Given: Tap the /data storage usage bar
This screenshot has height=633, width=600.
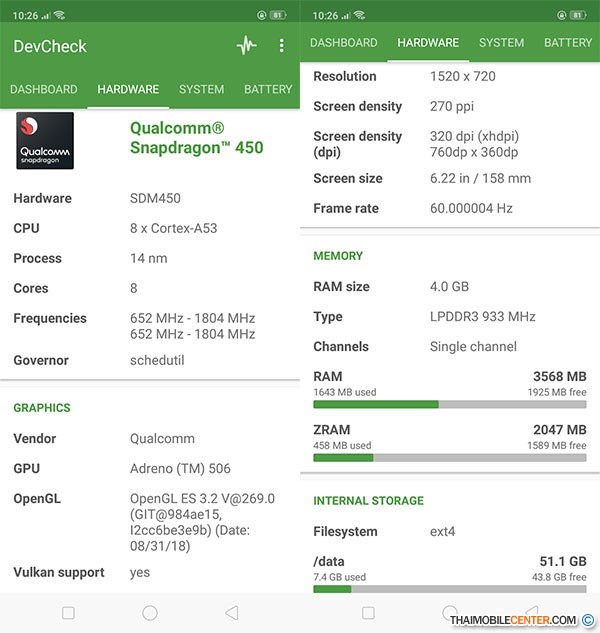Looking at the screenshot, I should tap(450, 589).
